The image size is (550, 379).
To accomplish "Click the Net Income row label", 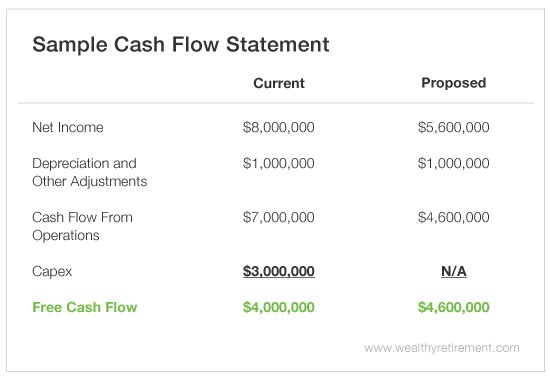I will coord(68,127).
